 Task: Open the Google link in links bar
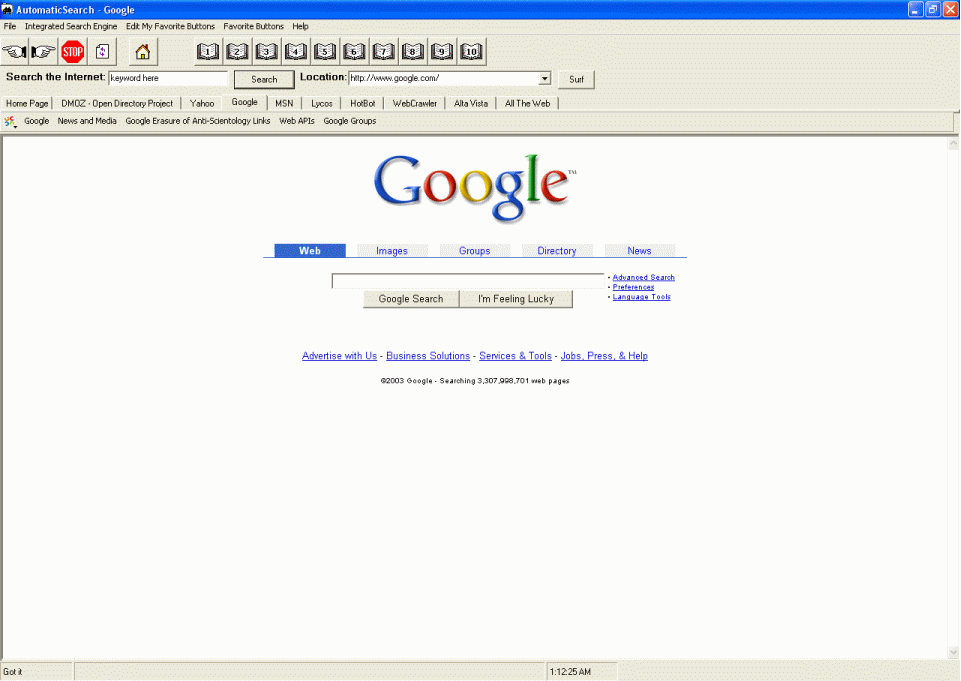37,121
